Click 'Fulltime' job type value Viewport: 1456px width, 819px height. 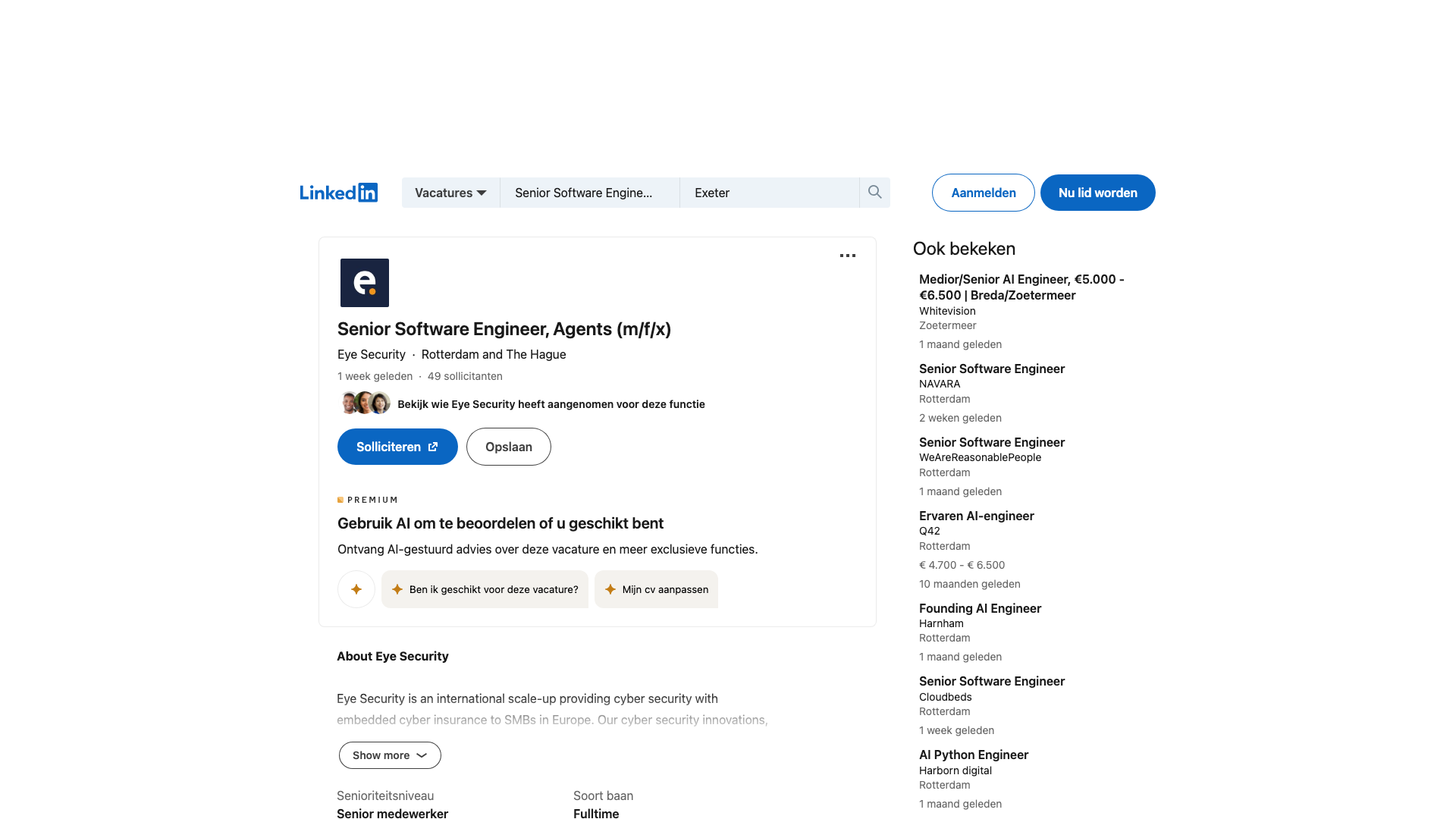(596, 813)
